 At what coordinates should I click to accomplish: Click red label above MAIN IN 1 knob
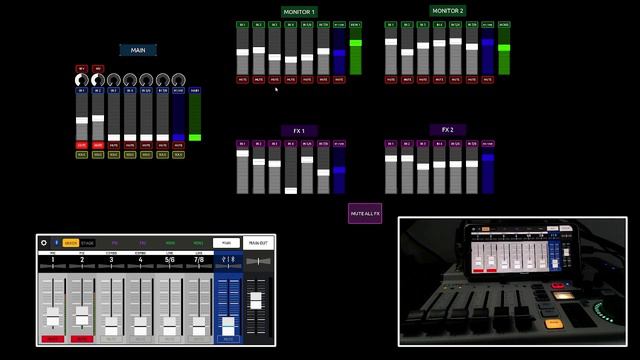coord(82,69)
